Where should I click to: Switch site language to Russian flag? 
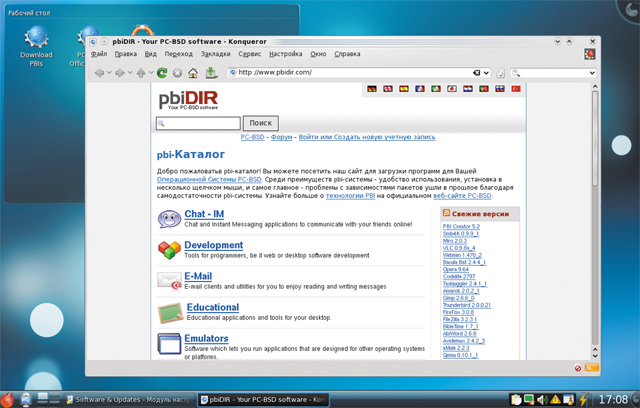tap(500, 89)
